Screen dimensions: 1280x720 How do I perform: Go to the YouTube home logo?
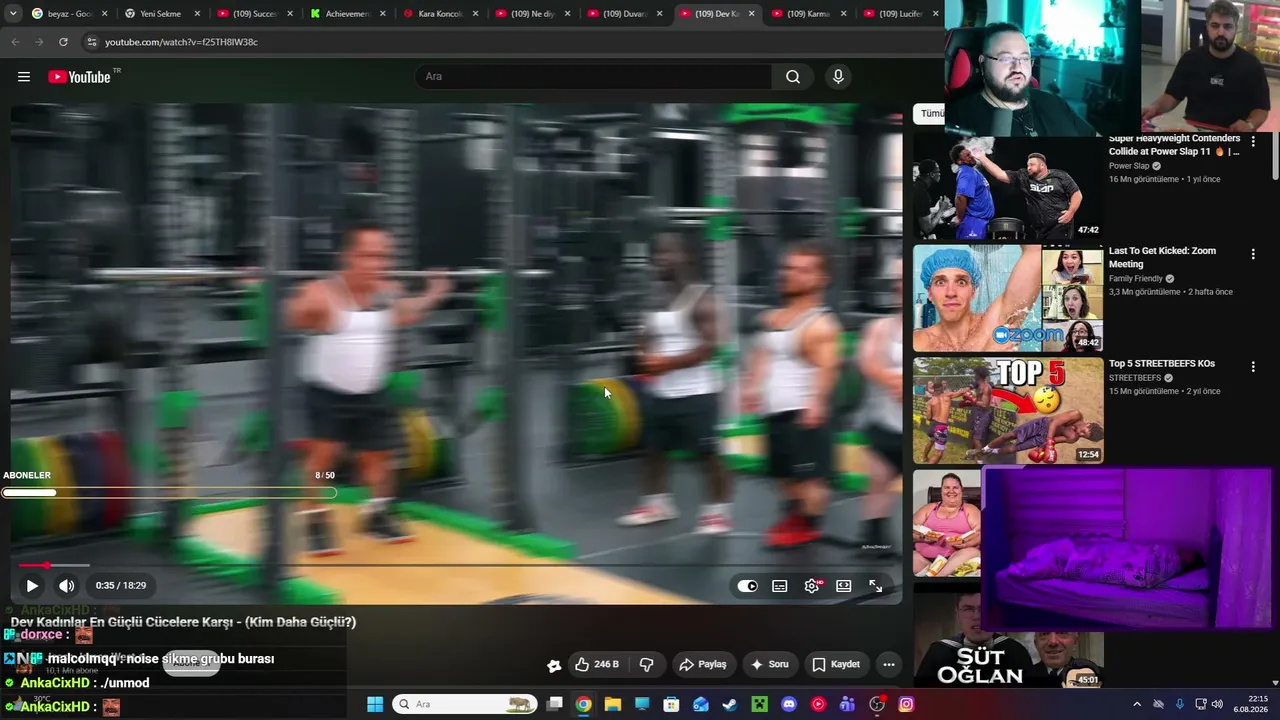79,77
